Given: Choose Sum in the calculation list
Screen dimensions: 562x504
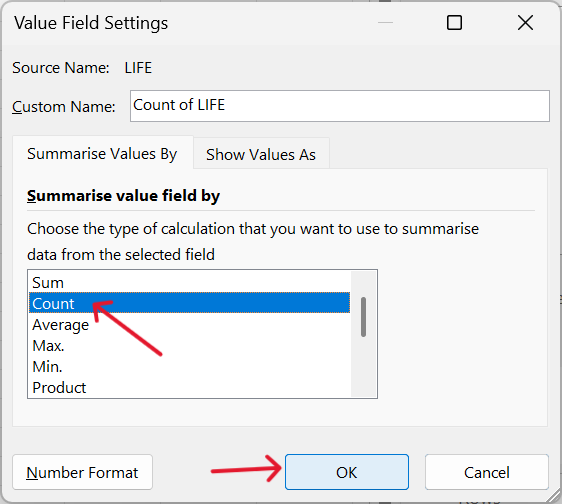Looking at the screenshot, I should 189,282.
